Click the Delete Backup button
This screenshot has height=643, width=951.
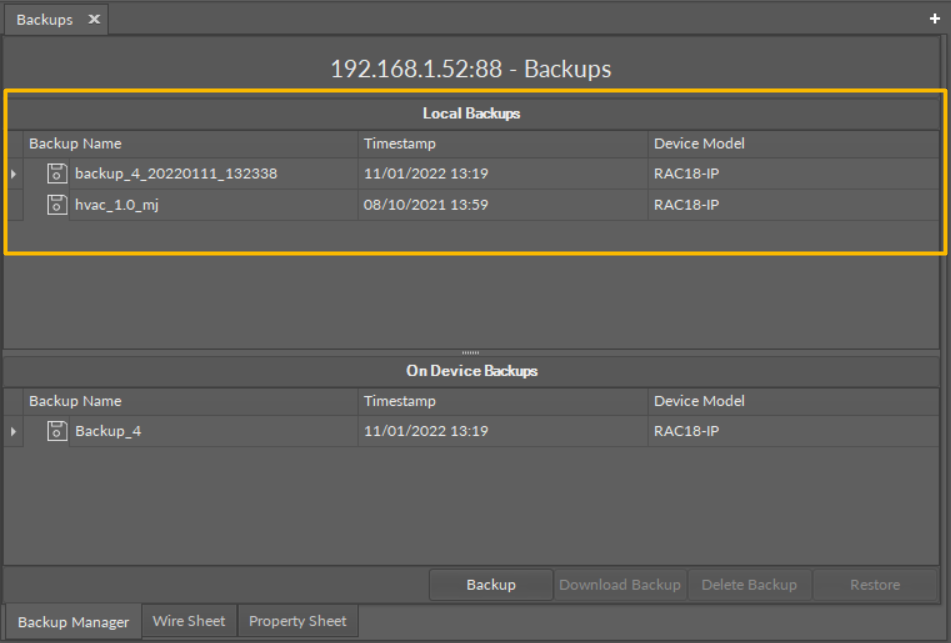(x=749, y=585)
